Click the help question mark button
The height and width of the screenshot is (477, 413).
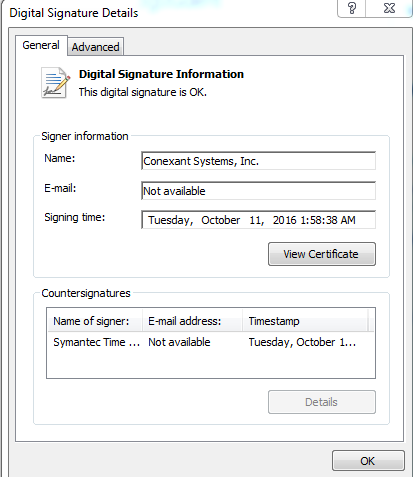352,8
